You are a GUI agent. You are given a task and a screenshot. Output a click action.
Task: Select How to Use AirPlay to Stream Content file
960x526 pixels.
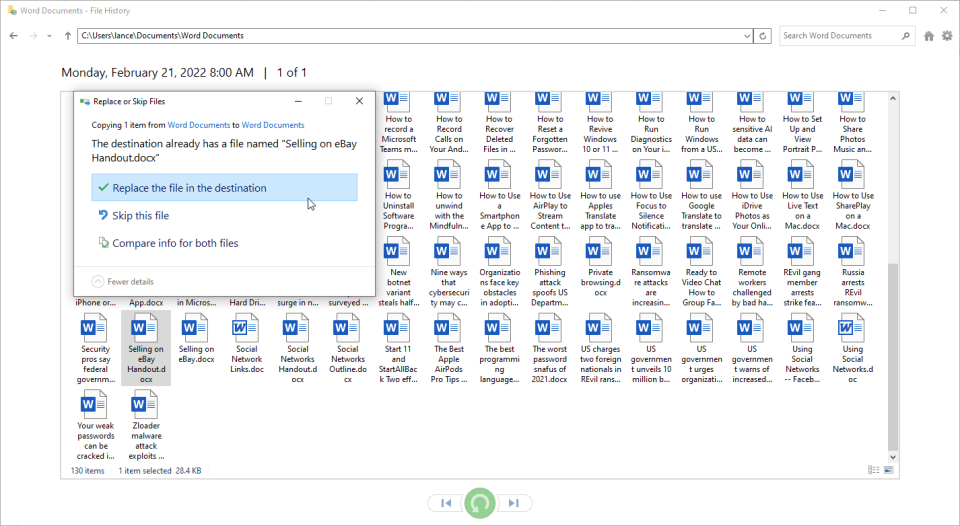pos(550,195)
